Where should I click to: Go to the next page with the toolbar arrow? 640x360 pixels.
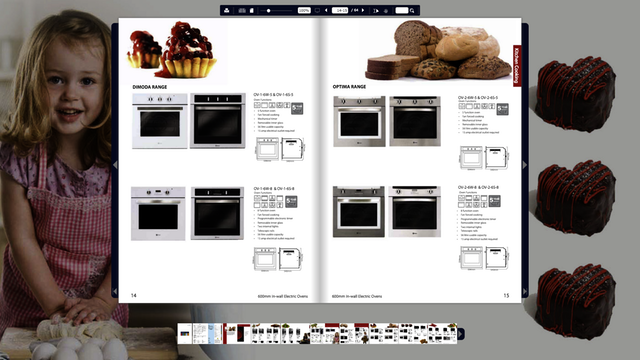pos(363,10)
